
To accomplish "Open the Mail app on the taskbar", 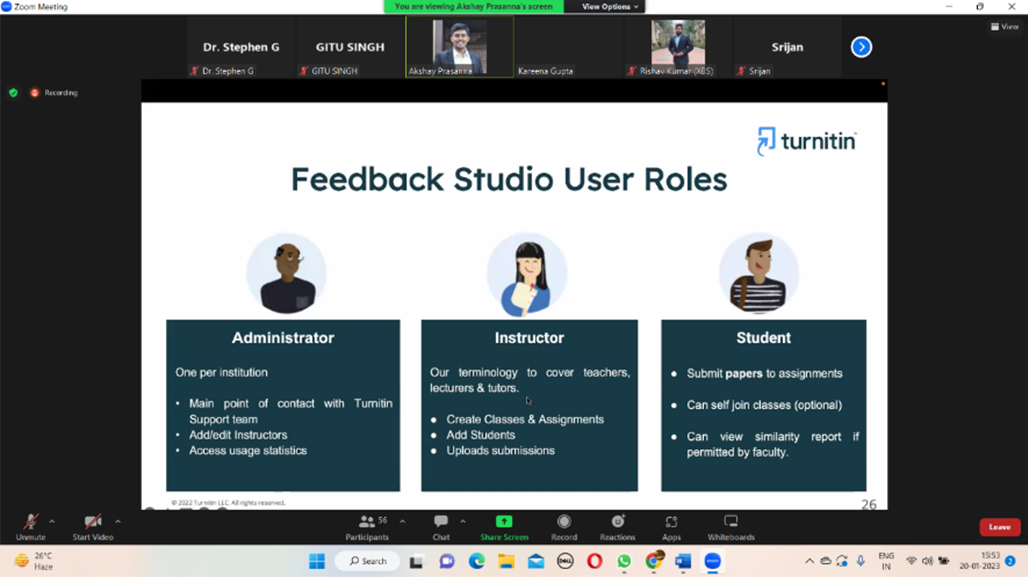I will pos(536,561).
